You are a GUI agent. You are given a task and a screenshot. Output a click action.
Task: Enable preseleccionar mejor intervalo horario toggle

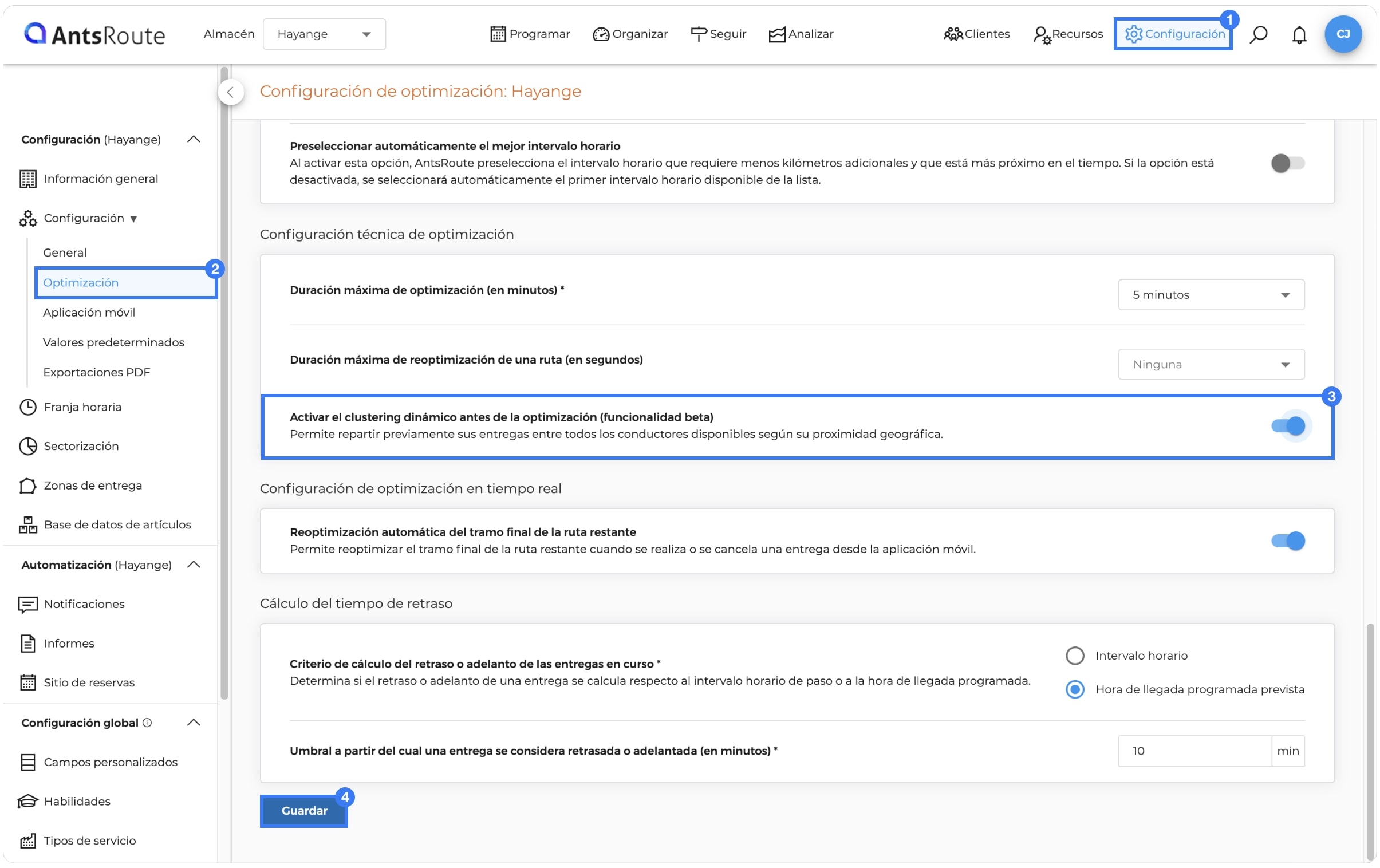pos(1287,163)
